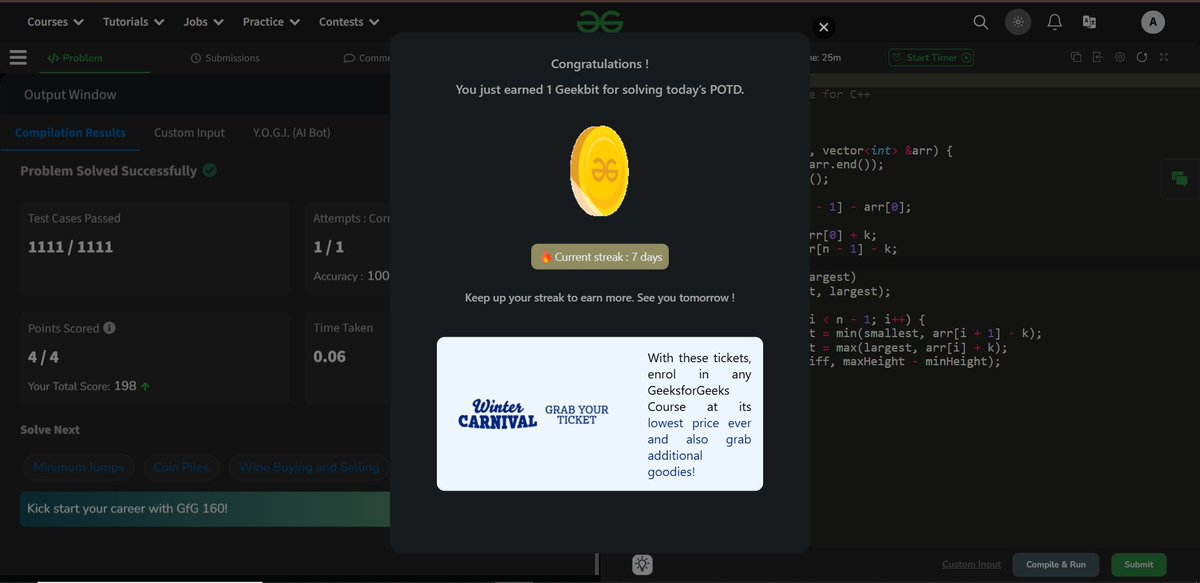Click the 'lowest price ever' blue text
Viewport: 1200px width, 583px height.
697,423
